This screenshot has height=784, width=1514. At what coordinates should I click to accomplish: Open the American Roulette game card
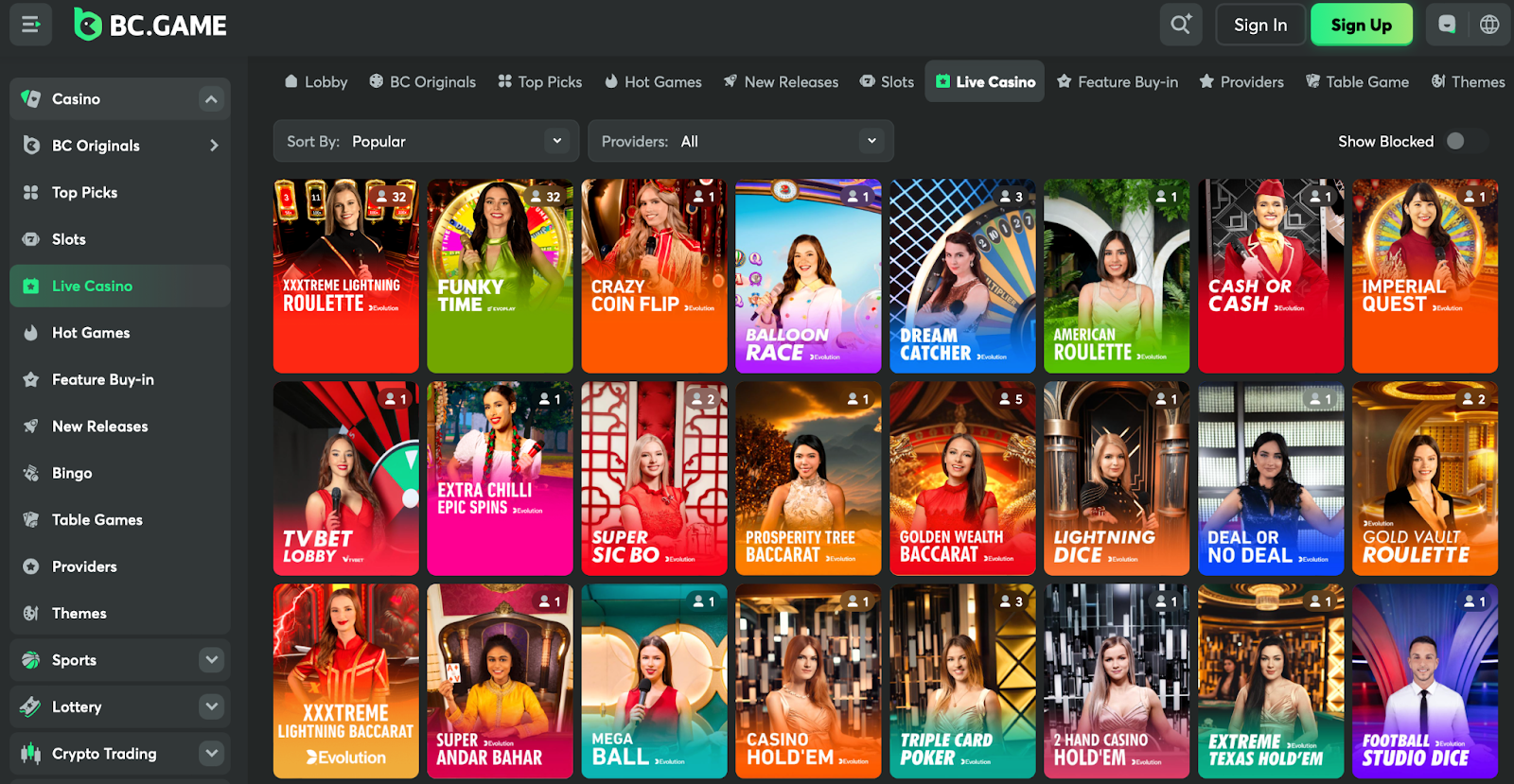[x=1117, y=276]
